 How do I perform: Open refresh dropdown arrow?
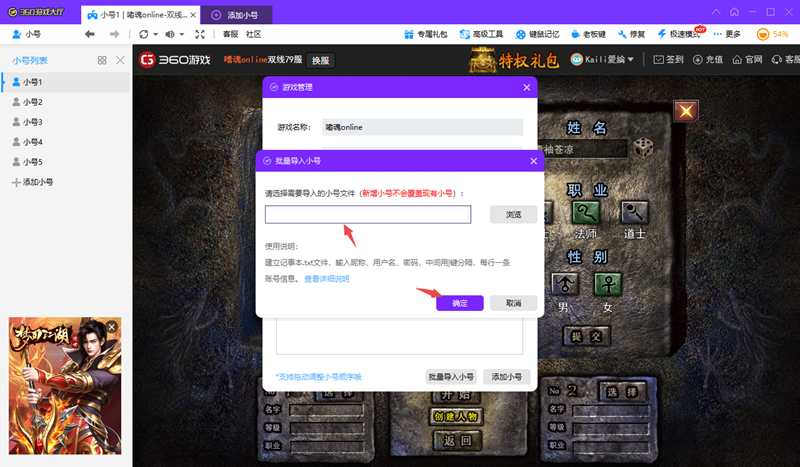point(156,34)
